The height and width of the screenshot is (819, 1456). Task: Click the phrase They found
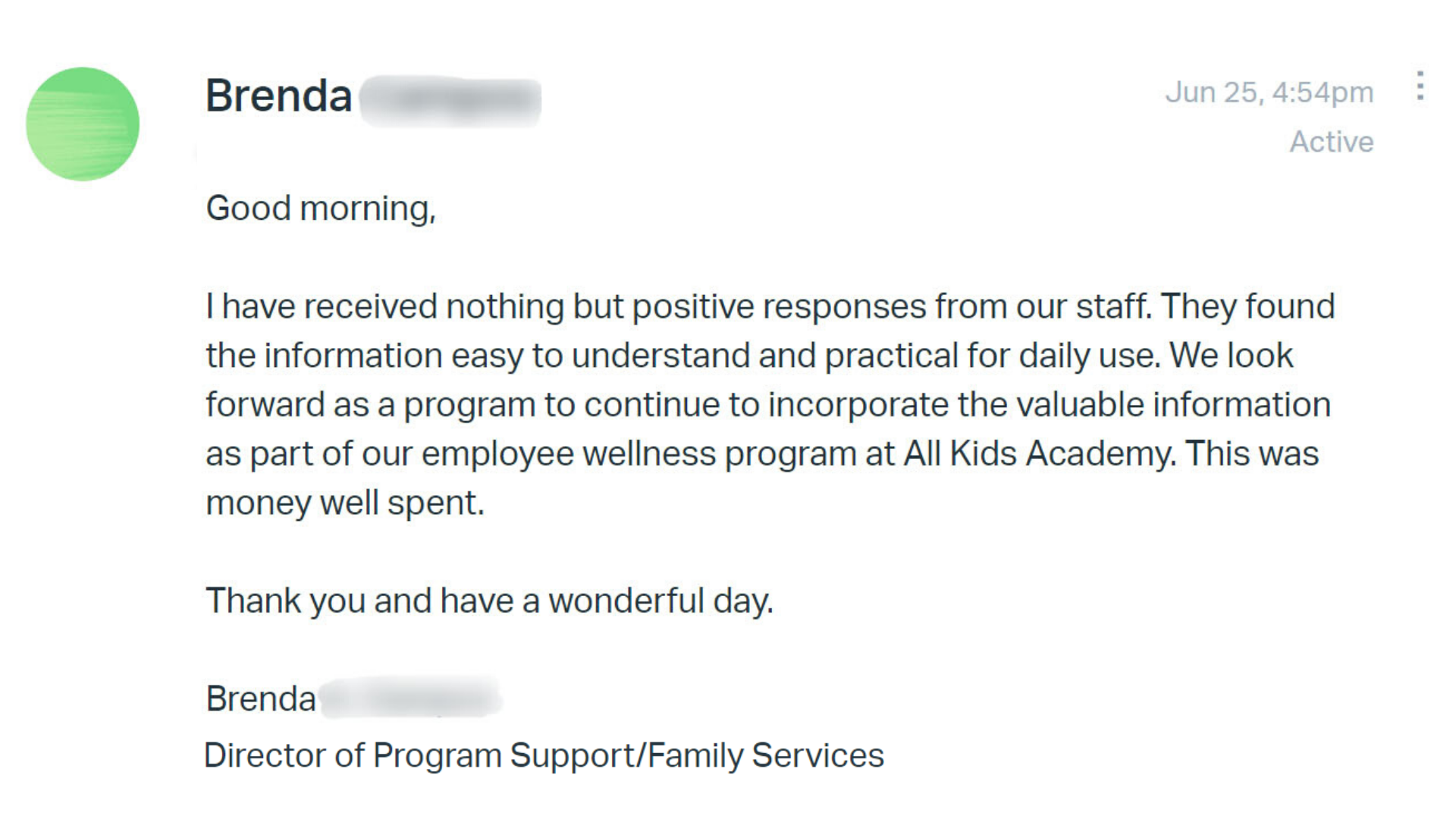click(1247, 307)
